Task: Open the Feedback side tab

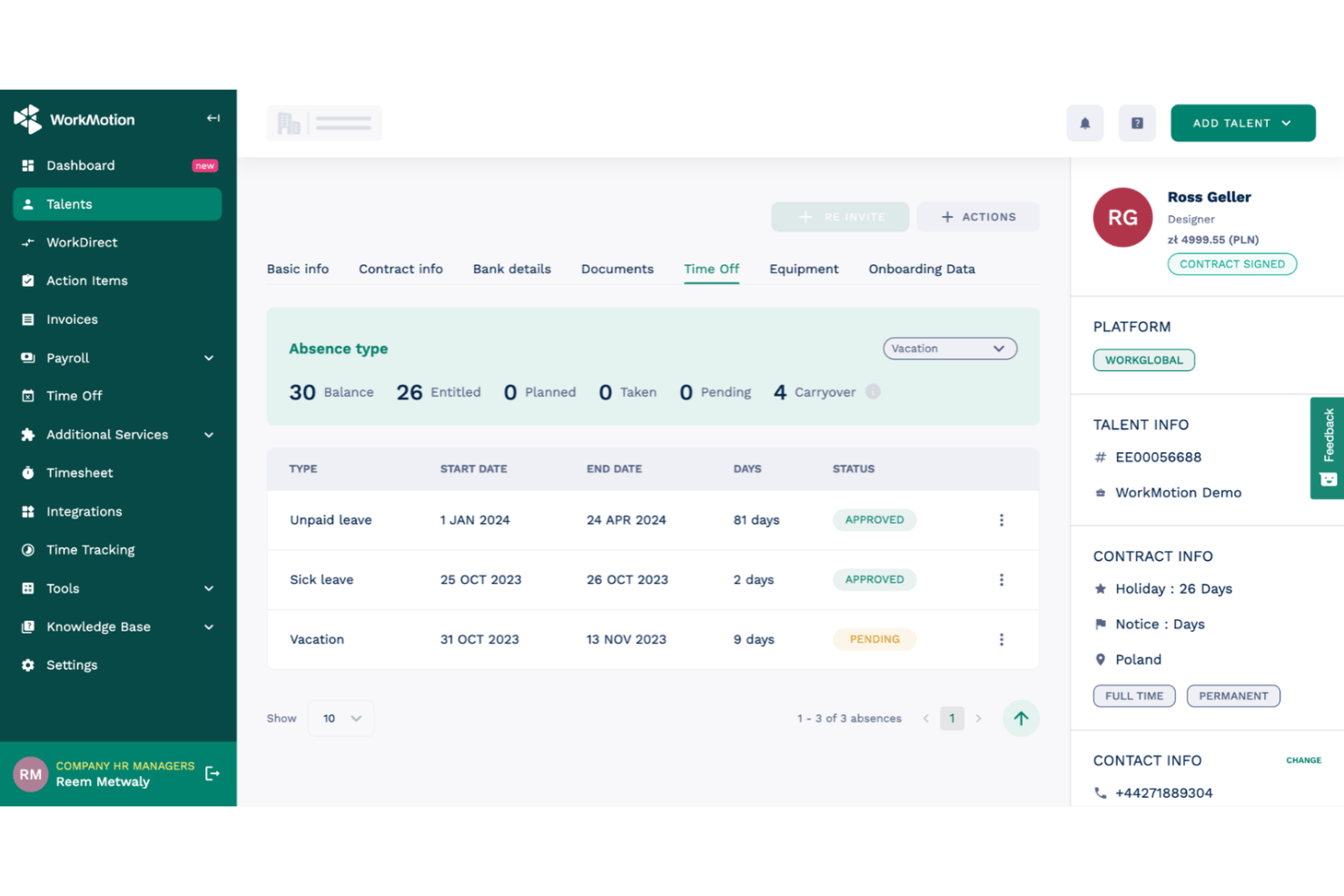Action: click(x=1328, y=448)
